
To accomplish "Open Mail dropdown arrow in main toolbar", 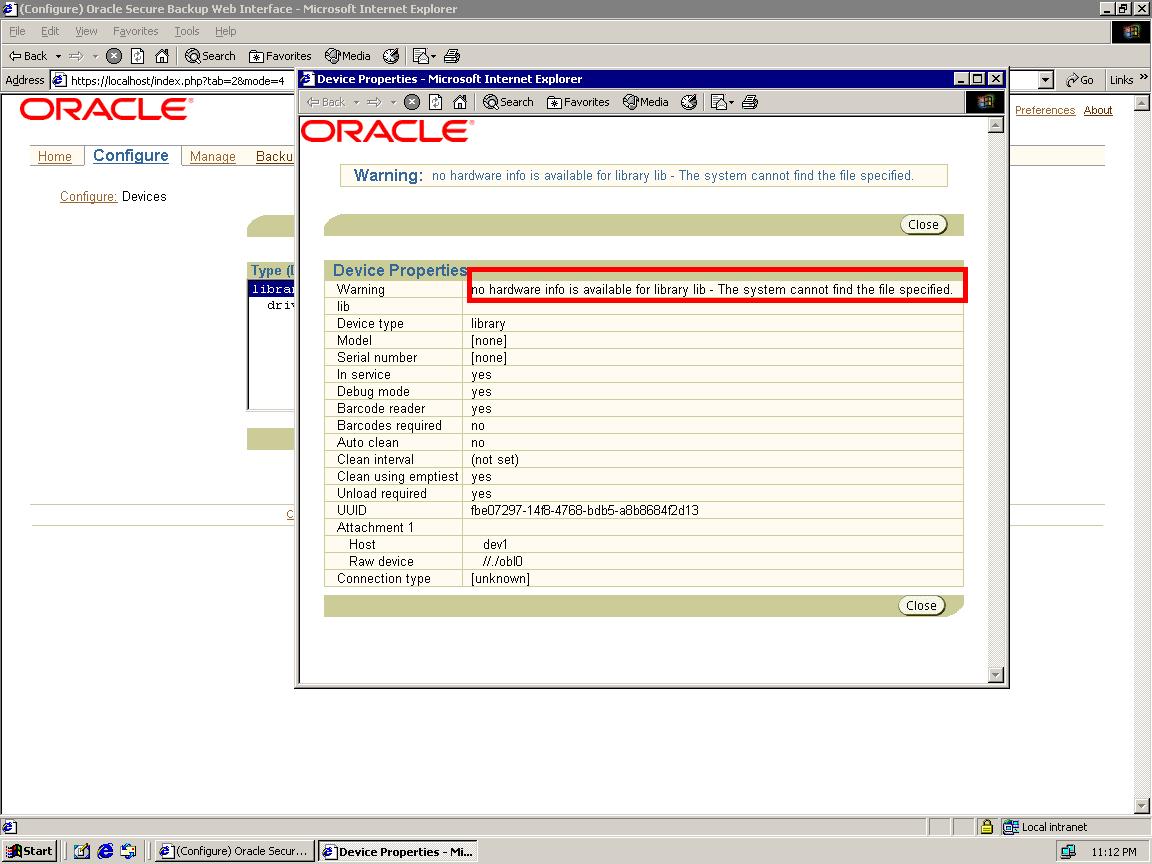I will [433, 56].
